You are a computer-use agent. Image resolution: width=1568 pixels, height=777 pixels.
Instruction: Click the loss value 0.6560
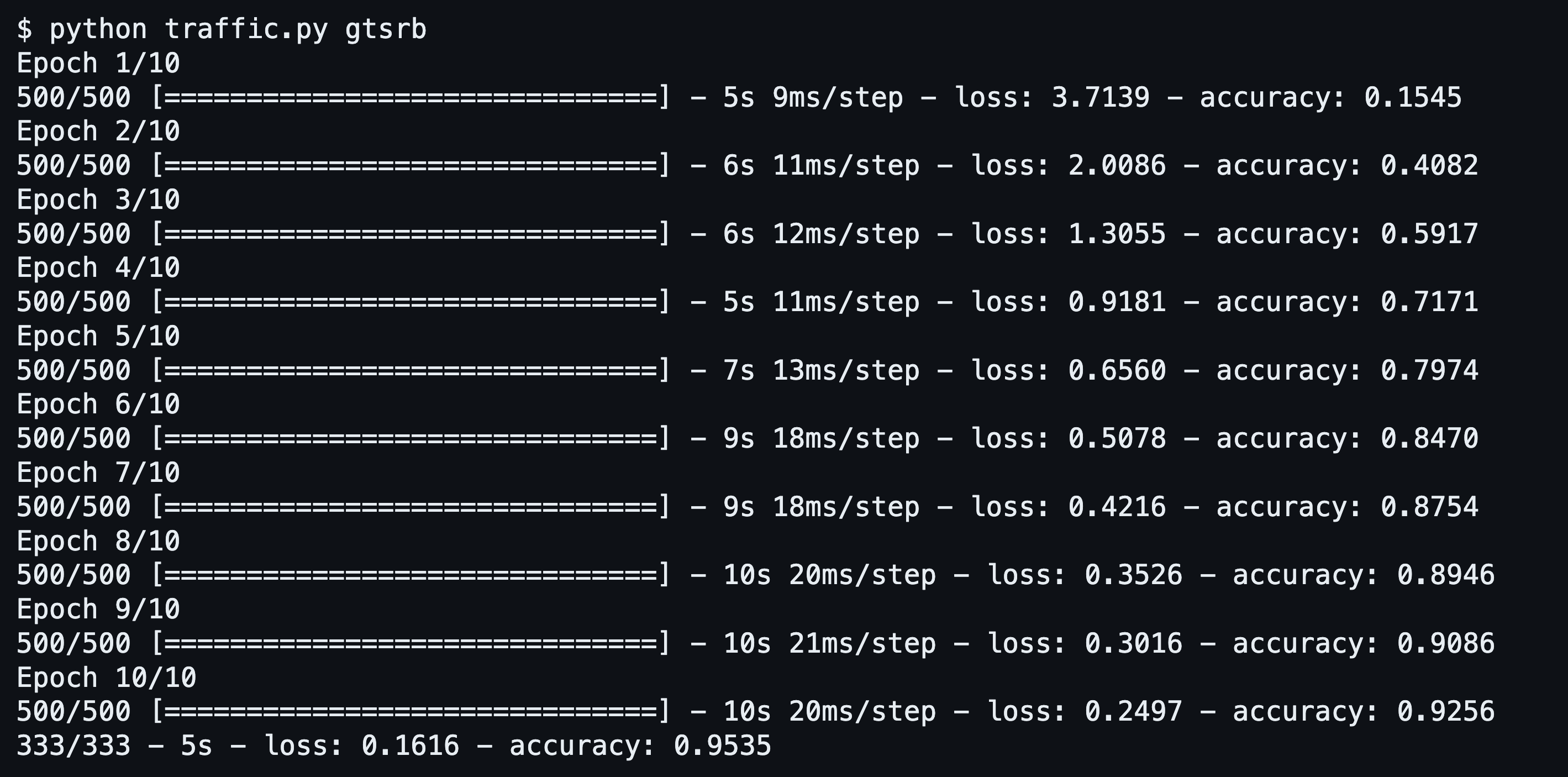point(1117,370)
